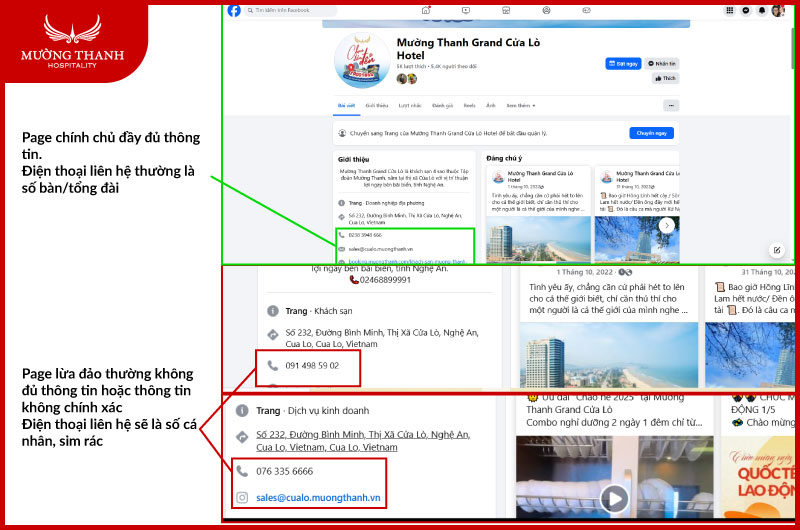Viewport: 800px width, 530px height.
Task: Switch to the 'Ảnh' tab
Action: pos(491,106)
